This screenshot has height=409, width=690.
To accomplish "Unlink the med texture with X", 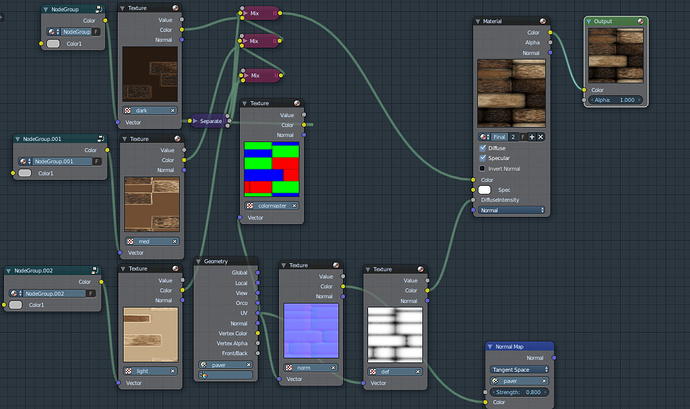I will tap(174, 241).
